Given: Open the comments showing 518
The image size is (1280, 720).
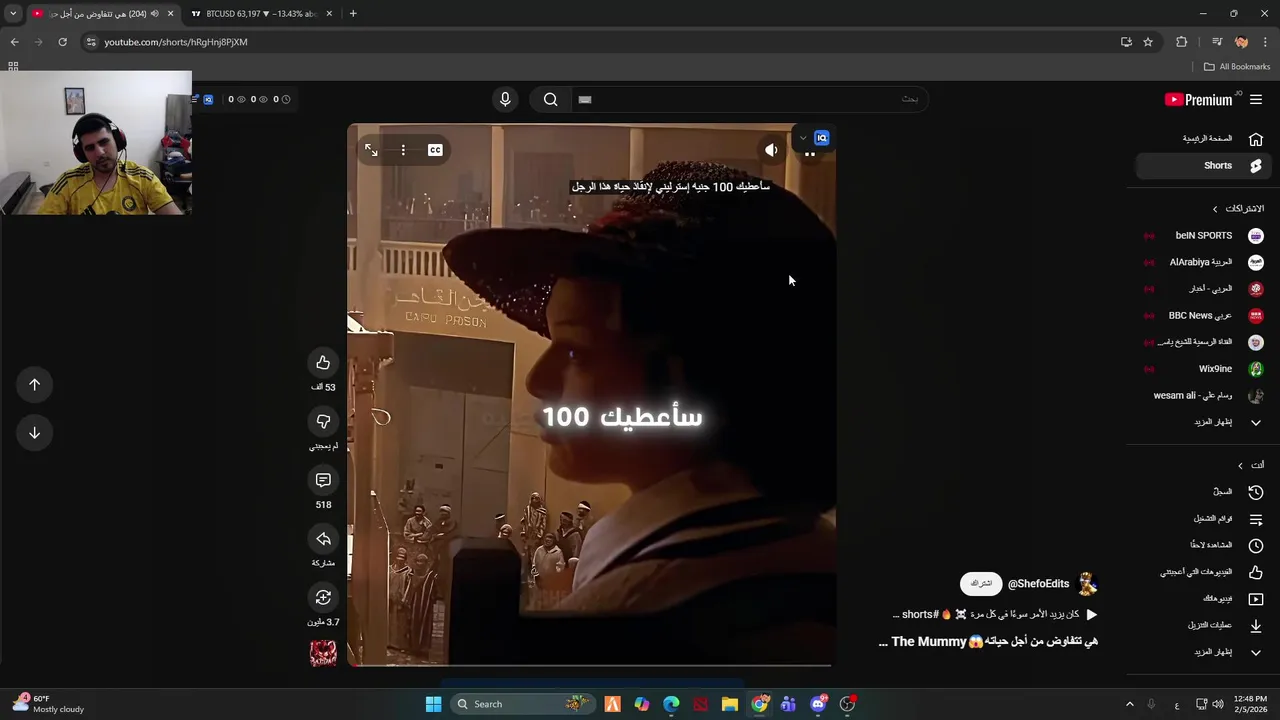Looking at the screenshot, I should tap(323, 481).
